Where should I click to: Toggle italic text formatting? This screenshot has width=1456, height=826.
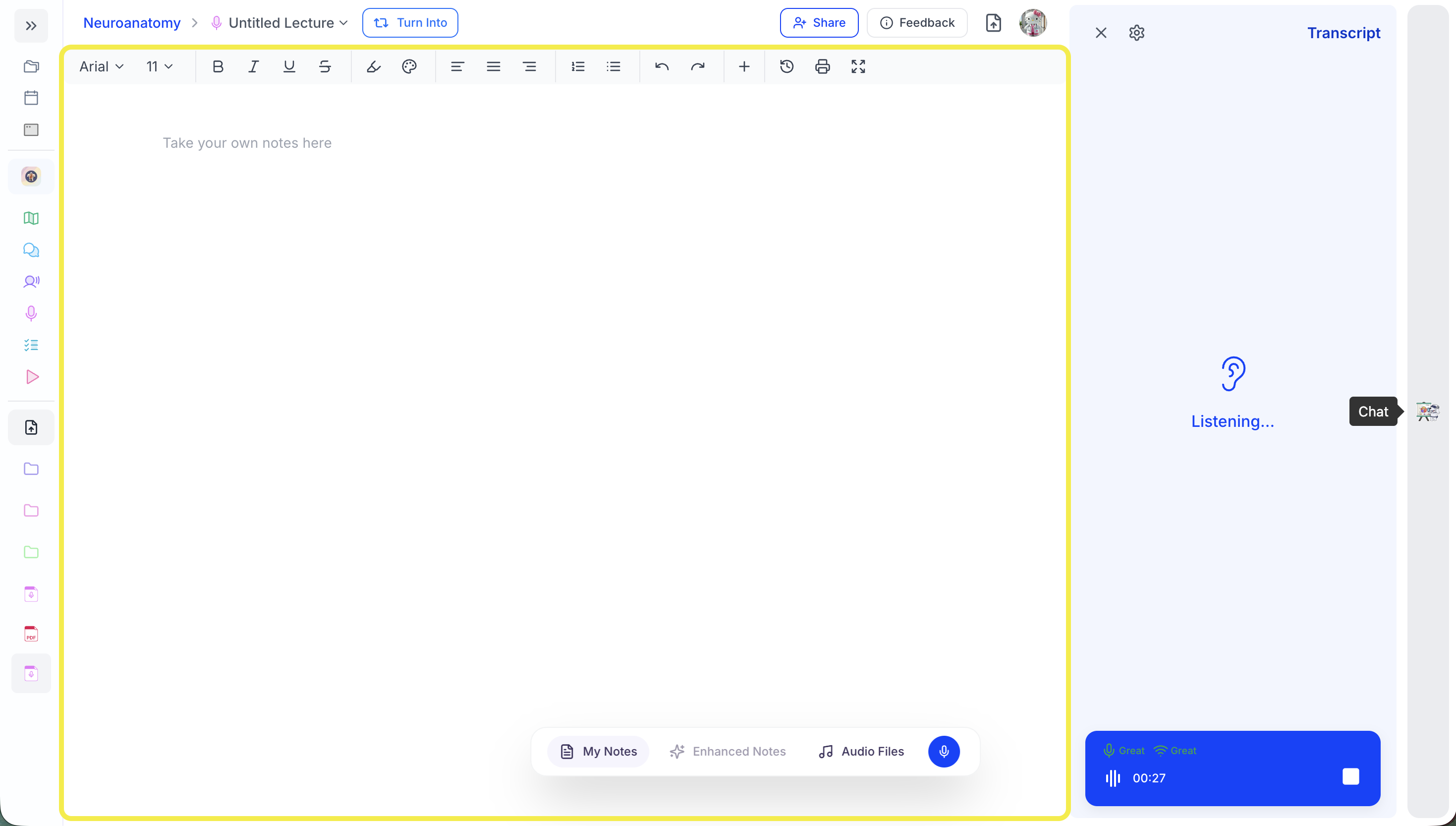pos(253,67)
